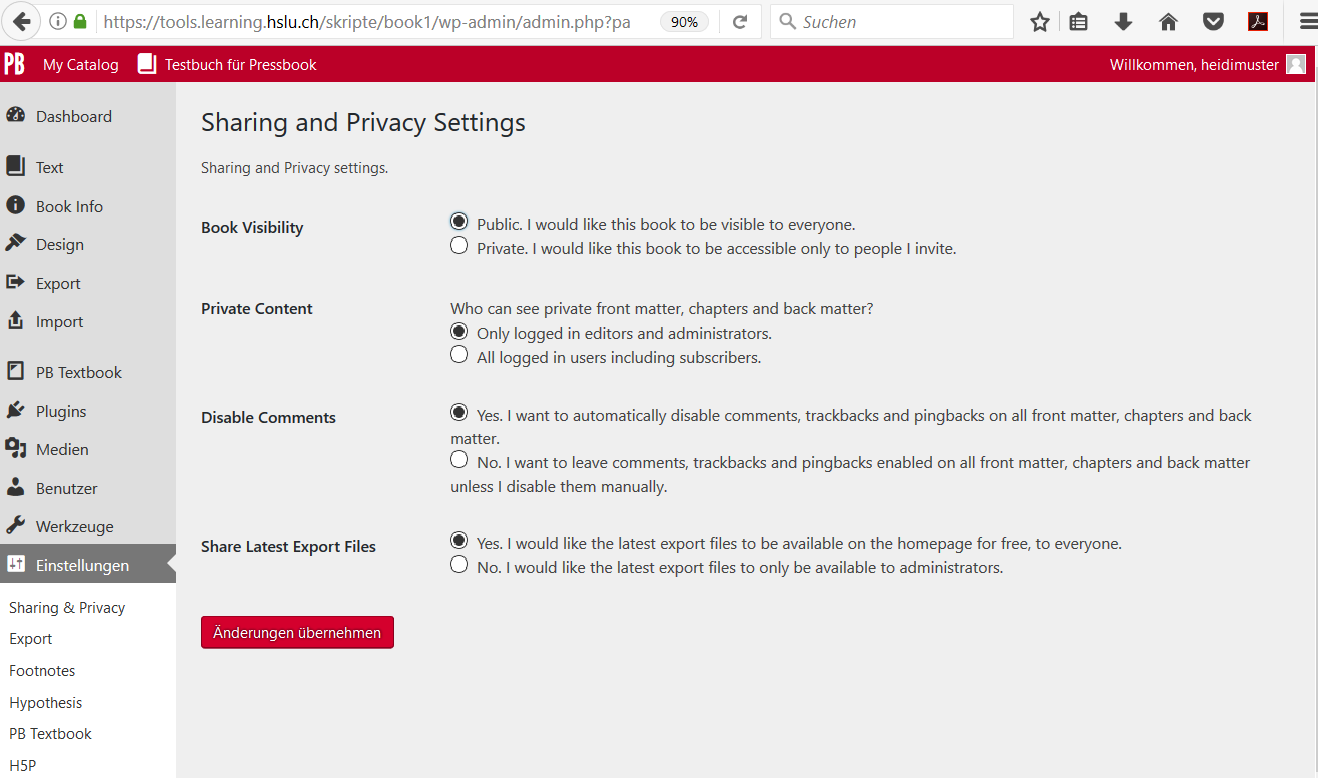1318x778 pixels.
Task: Open the Sharing & Privacy submenu link
Action: (x=67, y=607)
